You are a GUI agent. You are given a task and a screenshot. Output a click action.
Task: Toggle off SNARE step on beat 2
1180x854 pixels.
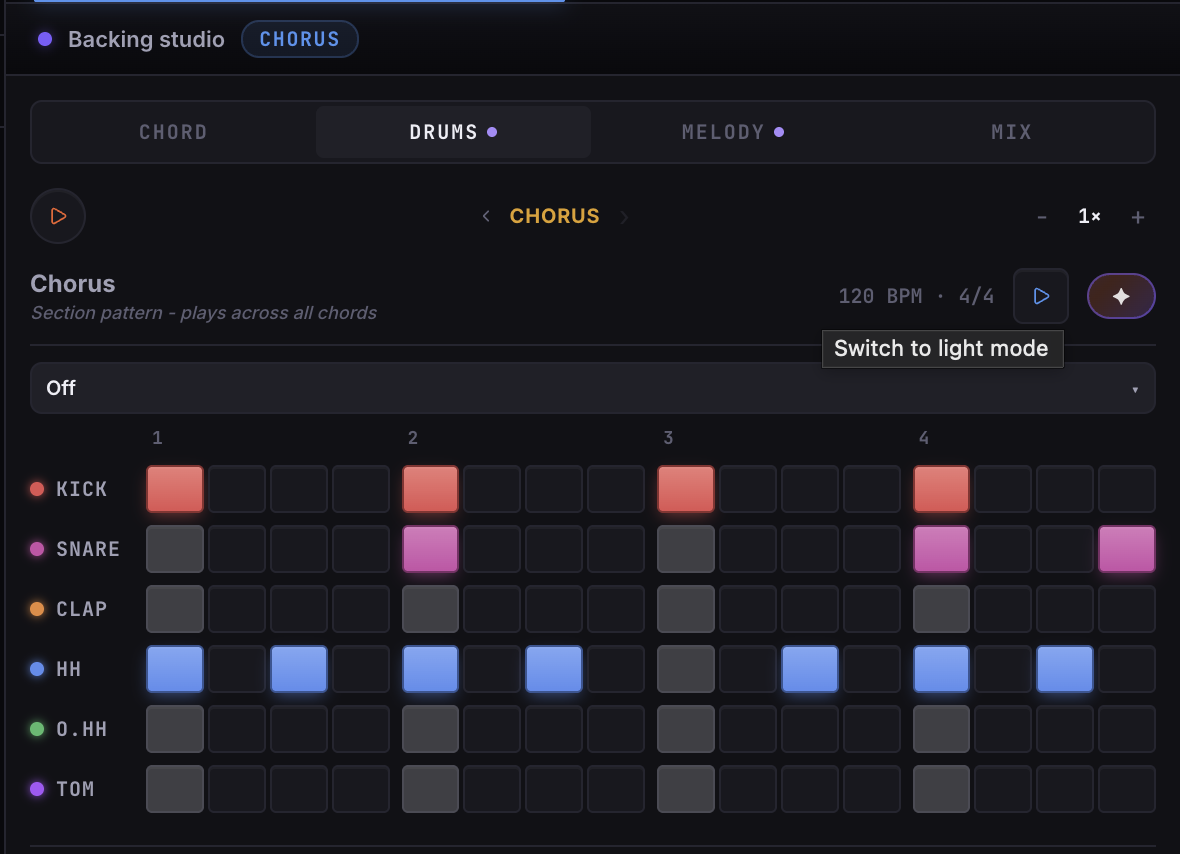(x=430, y=549)
